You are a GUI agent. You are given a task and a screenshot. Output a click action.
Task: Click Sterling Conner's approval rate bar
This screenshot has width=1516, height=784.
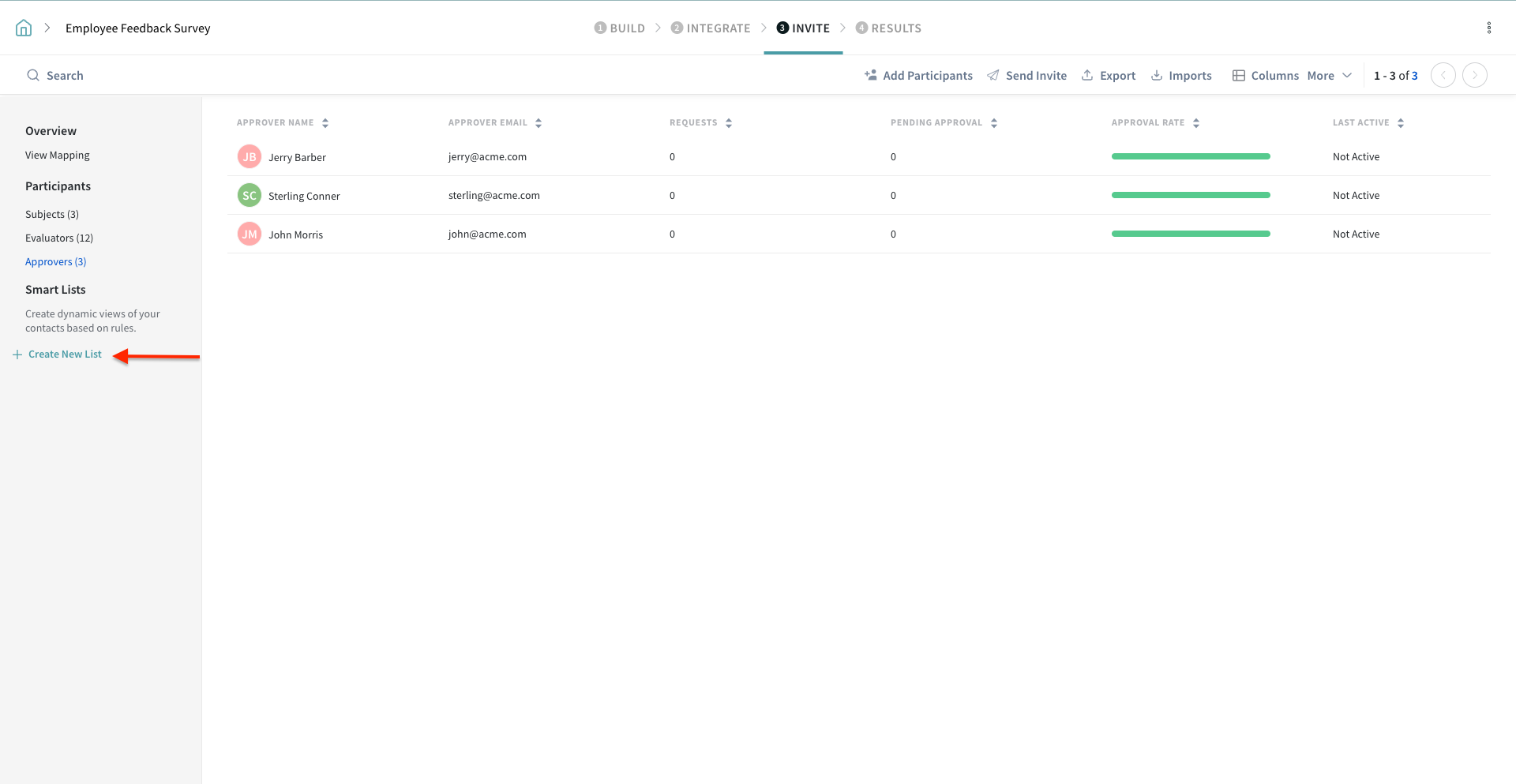(x=1190, y=195)
